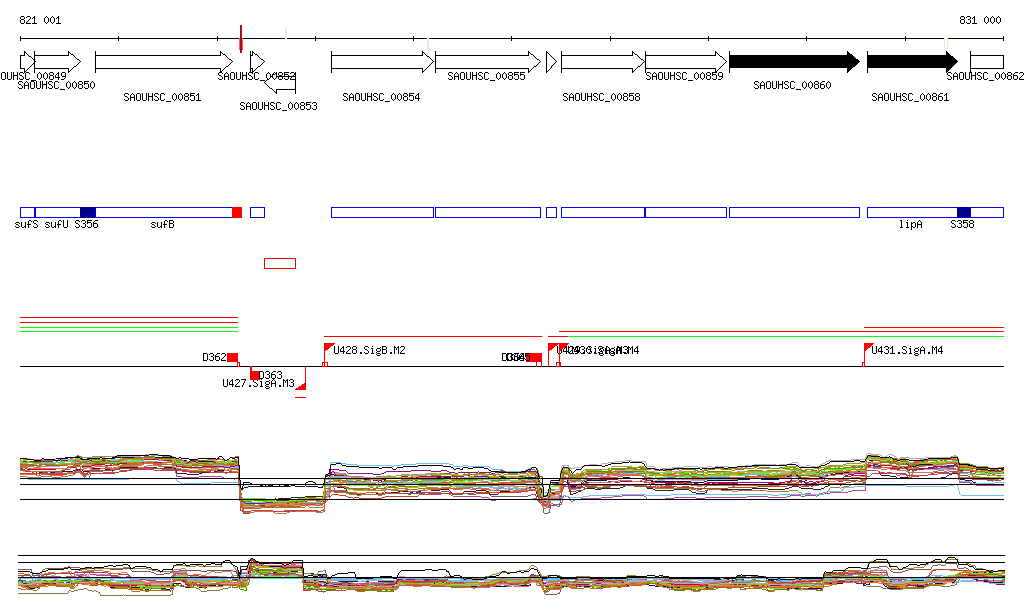This screenshot has height=611, width=1024.
Task: Click the sufB blue segment box
Action: pos(164,212)
